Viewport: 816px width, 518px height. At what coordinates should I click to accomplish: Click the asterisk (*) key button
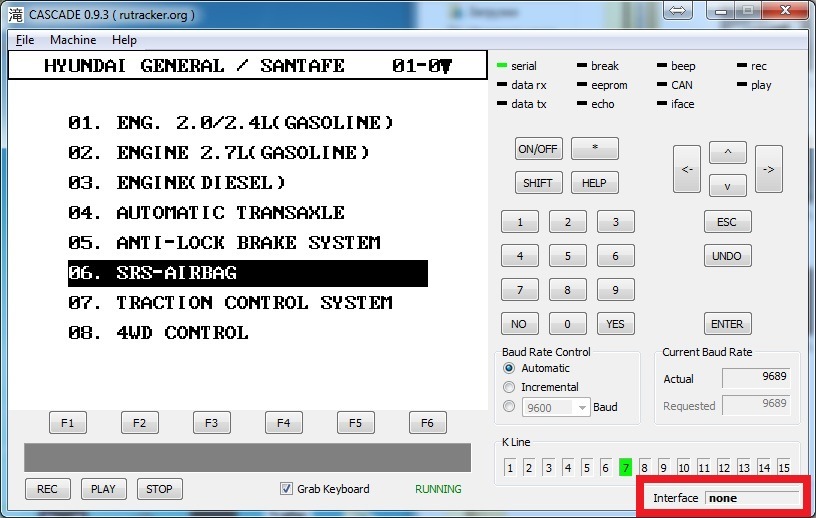tap(594, 149)
